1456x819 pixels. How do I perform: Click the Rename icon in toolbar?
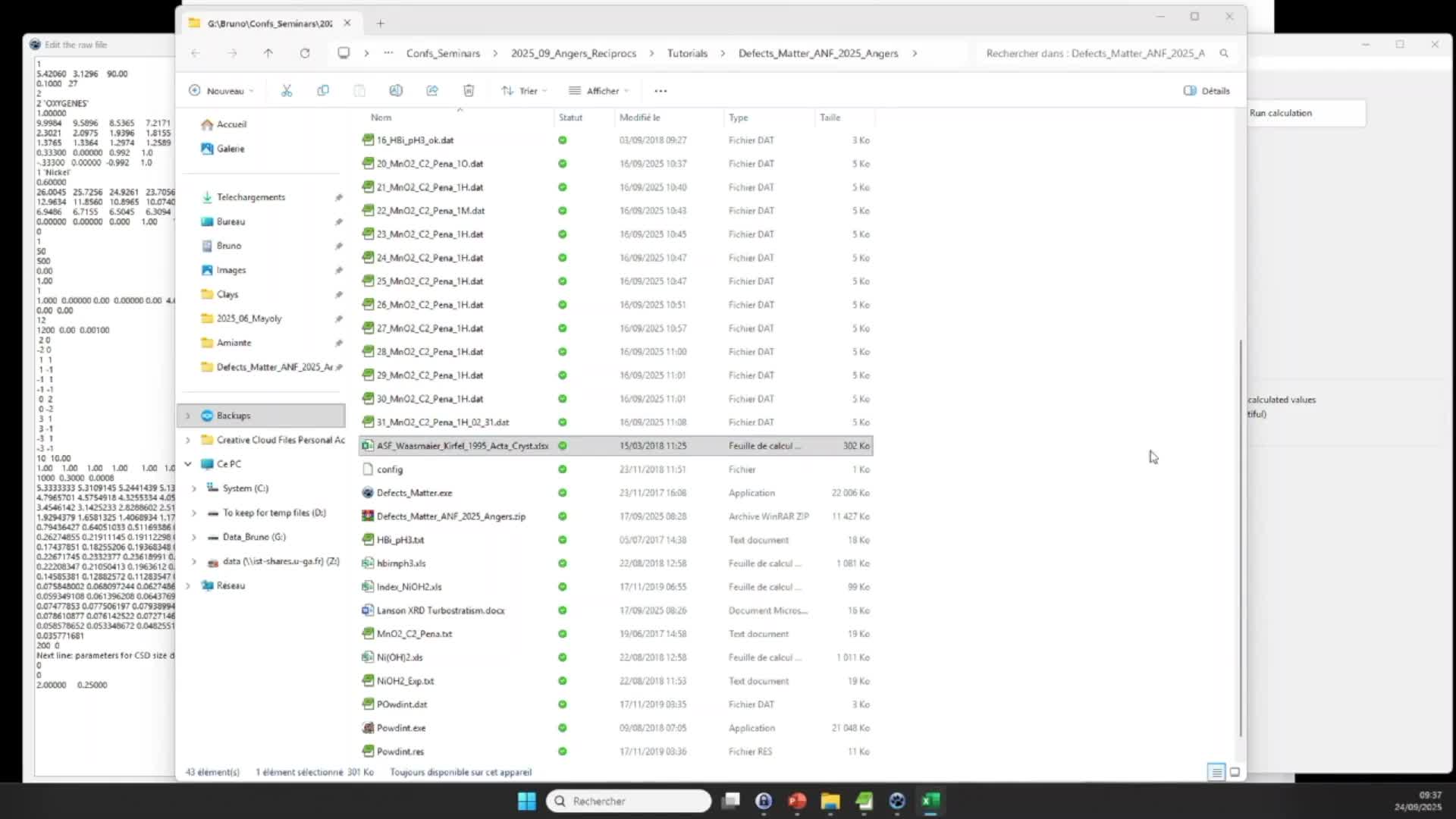click(x=396, y=90)
